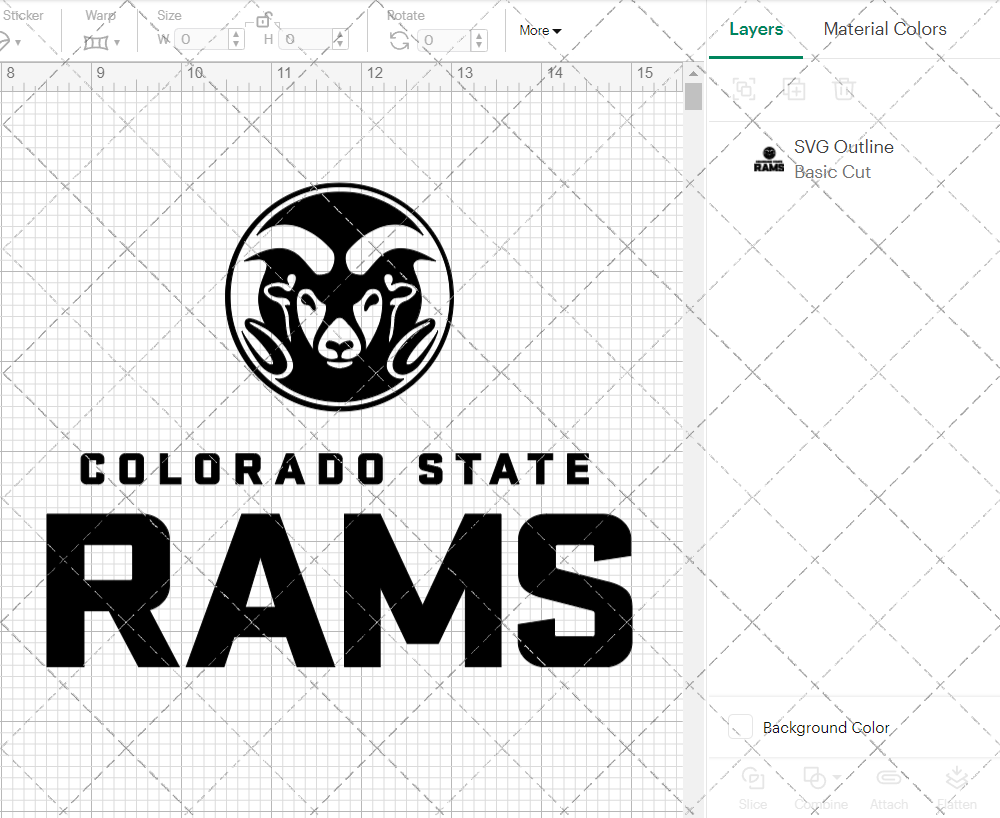Click the Rotate angle input field
1000x818 pixels.
445,40
